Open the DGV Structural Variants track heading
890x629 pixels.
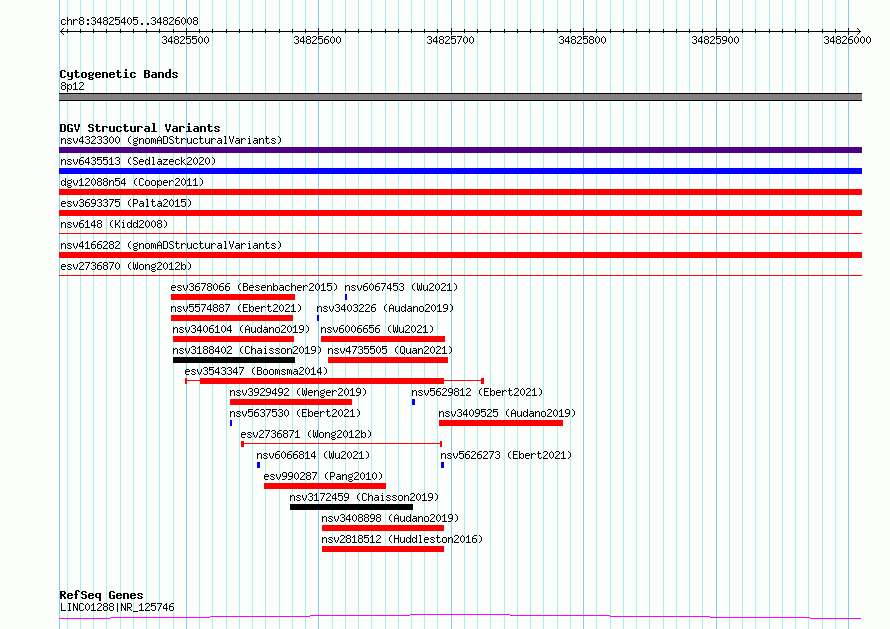tap(140, 128)
